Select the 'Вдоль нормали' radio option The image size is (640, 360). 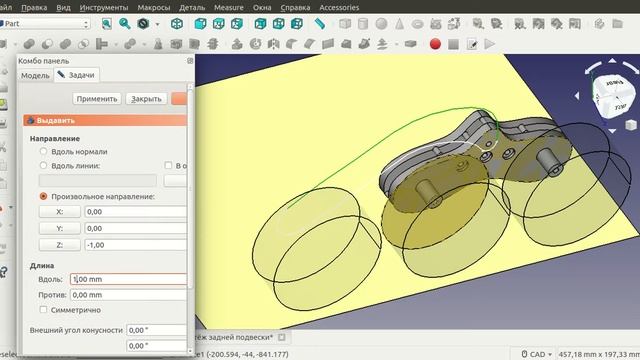click(43, 151)
